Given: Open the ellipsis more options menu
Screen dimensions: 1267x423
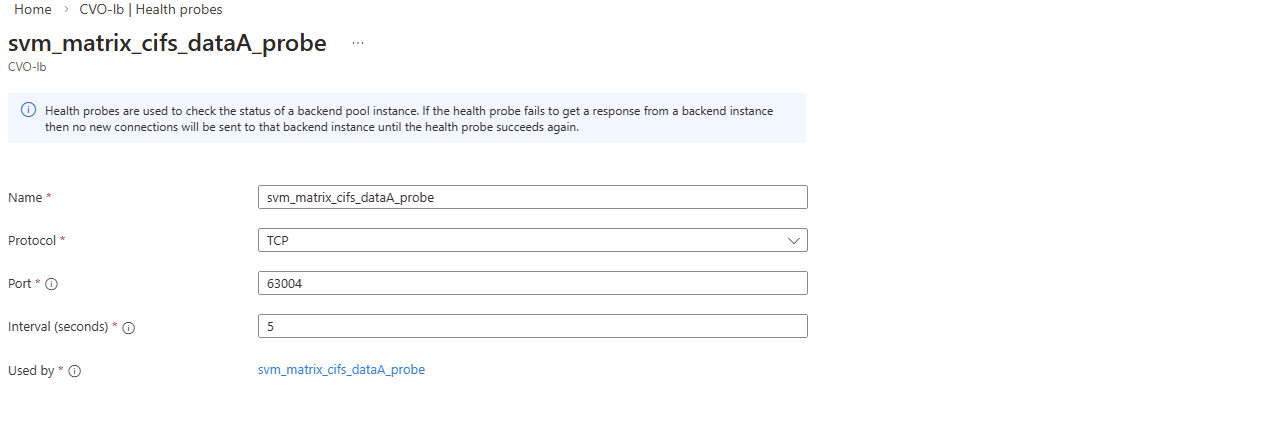Looking at the screenshot, I should coord(358,44).
